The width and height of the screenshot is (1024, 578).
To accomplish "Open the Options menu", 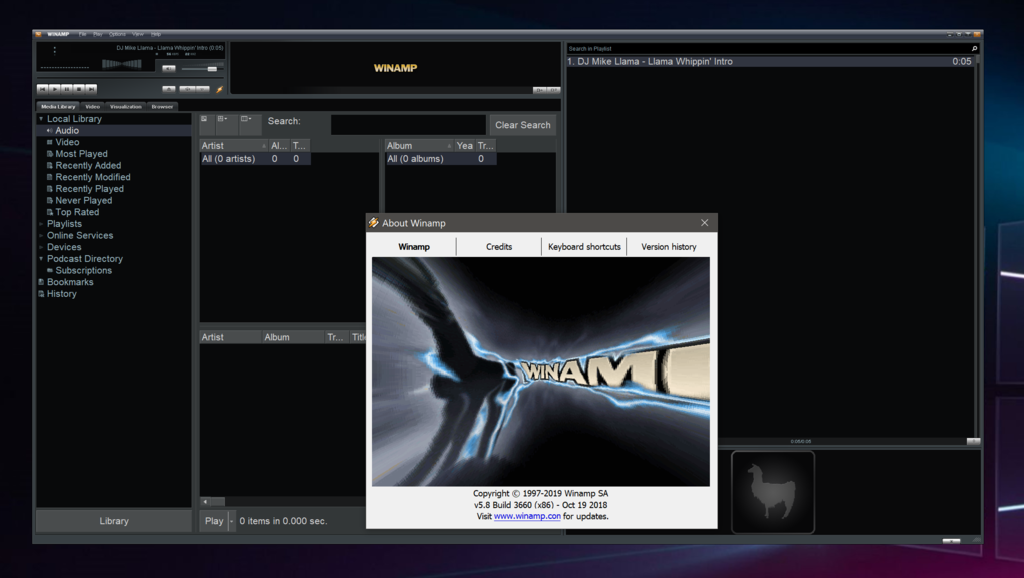I will tap(117, 33).
